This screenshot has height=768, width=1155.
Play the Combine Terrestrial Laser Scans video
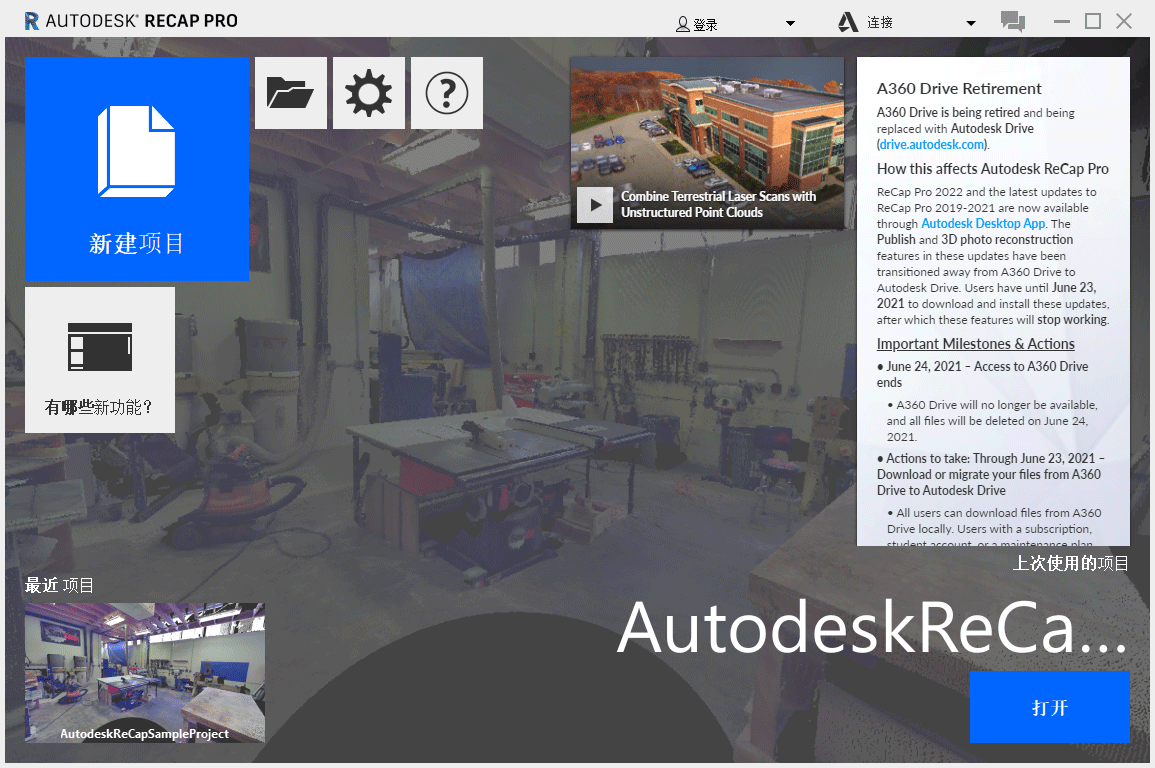[594, 205]
